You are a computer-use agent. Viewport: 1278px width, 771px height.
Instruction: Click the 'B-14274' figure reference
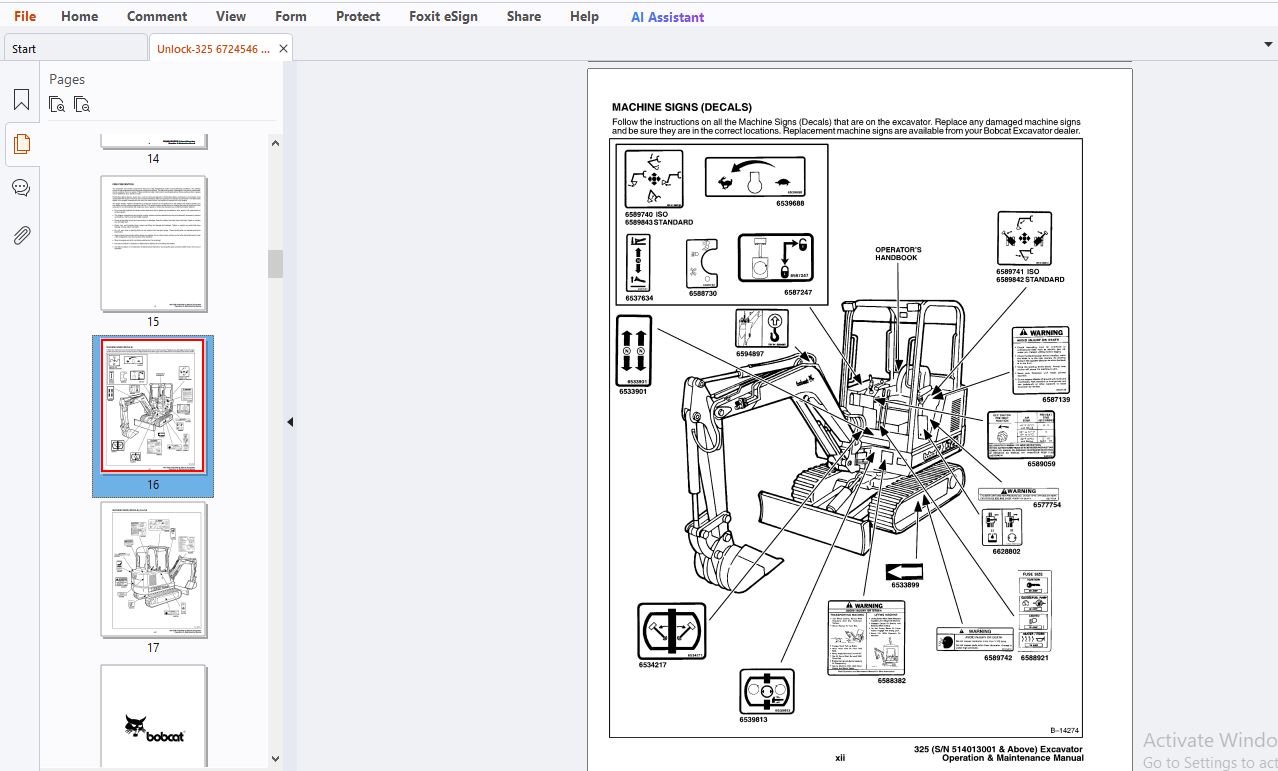click(x=1063, y=731)
